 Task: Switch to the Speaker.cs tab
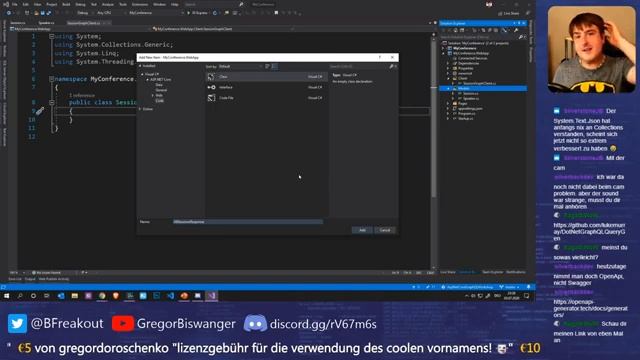46,23
